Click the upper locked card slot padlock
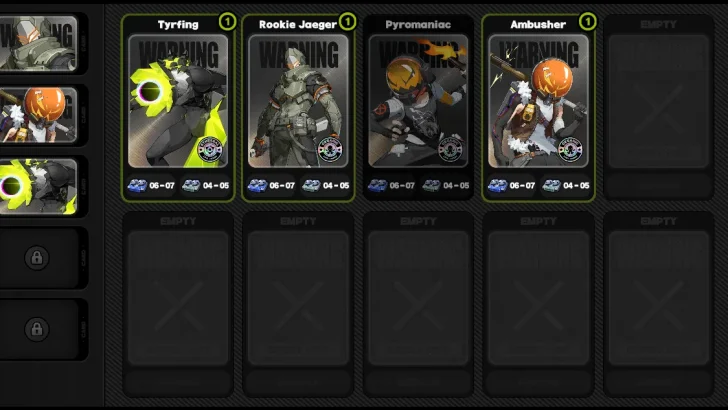Screen dimensions: 728x410 [37, 257]
